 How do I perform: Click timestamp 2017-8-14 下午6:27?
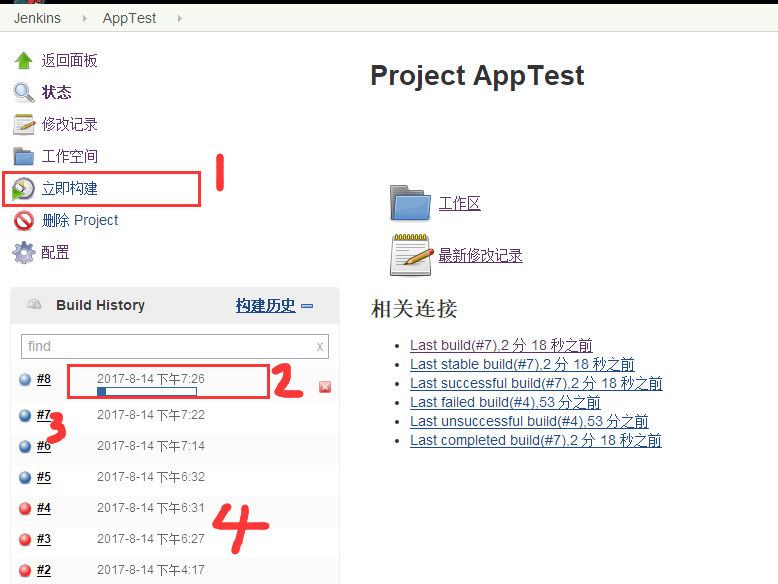[x=151, y=539]
